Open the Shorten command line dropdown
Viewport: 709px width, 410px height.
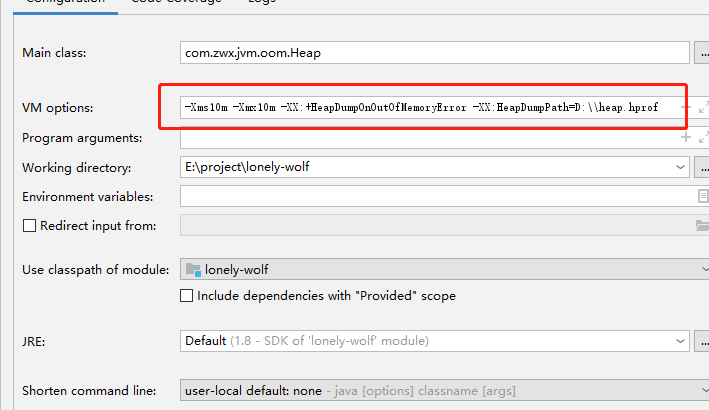pyautogui.click(x=444, y=390)
